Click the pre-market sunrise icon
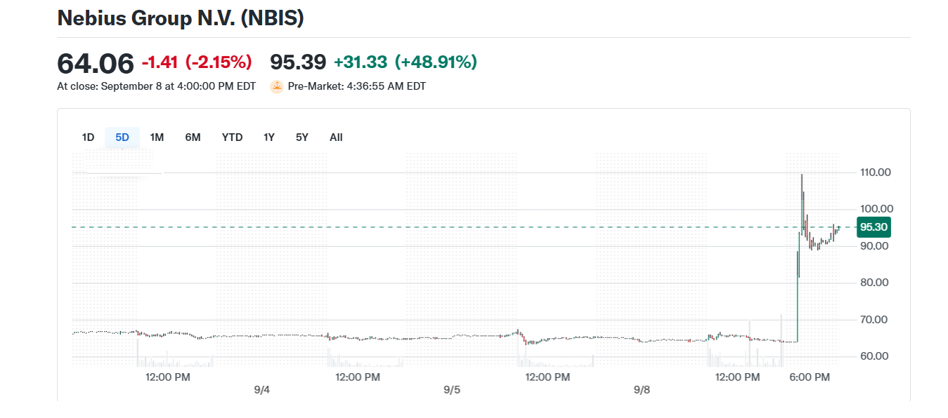The image size is (948, 418). [x=276, y=87]
